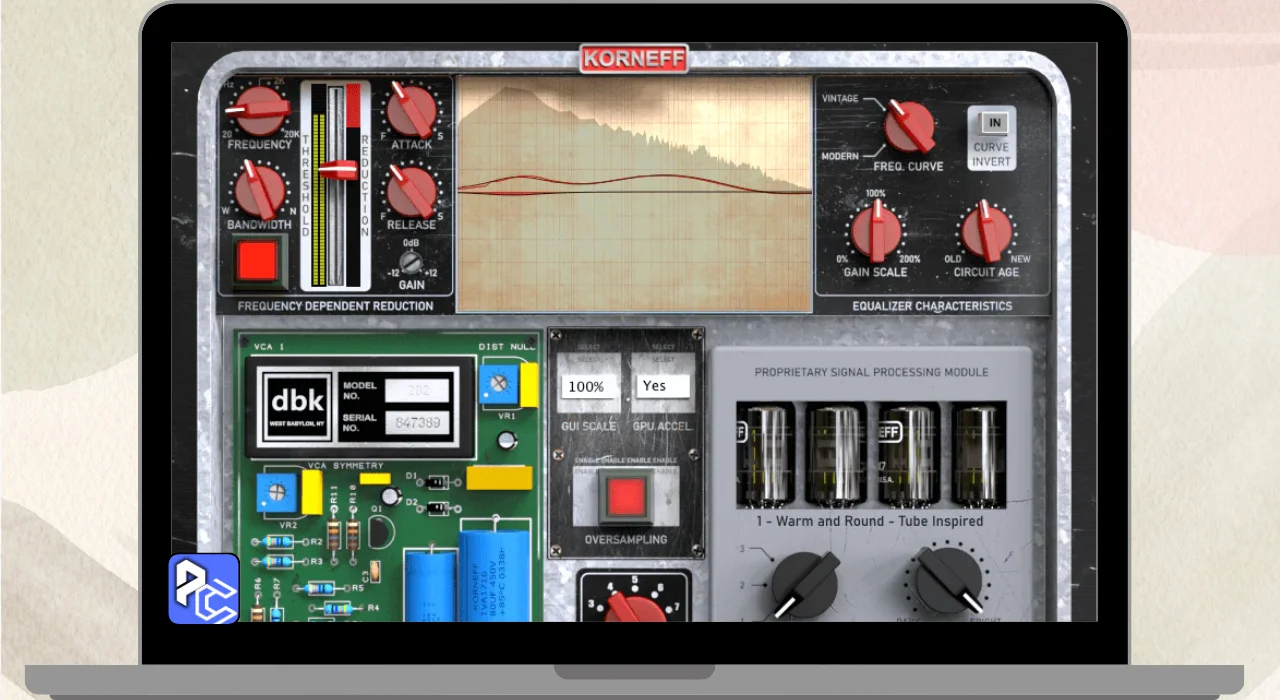The height and width of the screenshot is (700, 1280).
Task: Click "PROPRIETARY SIGNAL PROCESSING MODULE" heading
Action: (872, 372)
